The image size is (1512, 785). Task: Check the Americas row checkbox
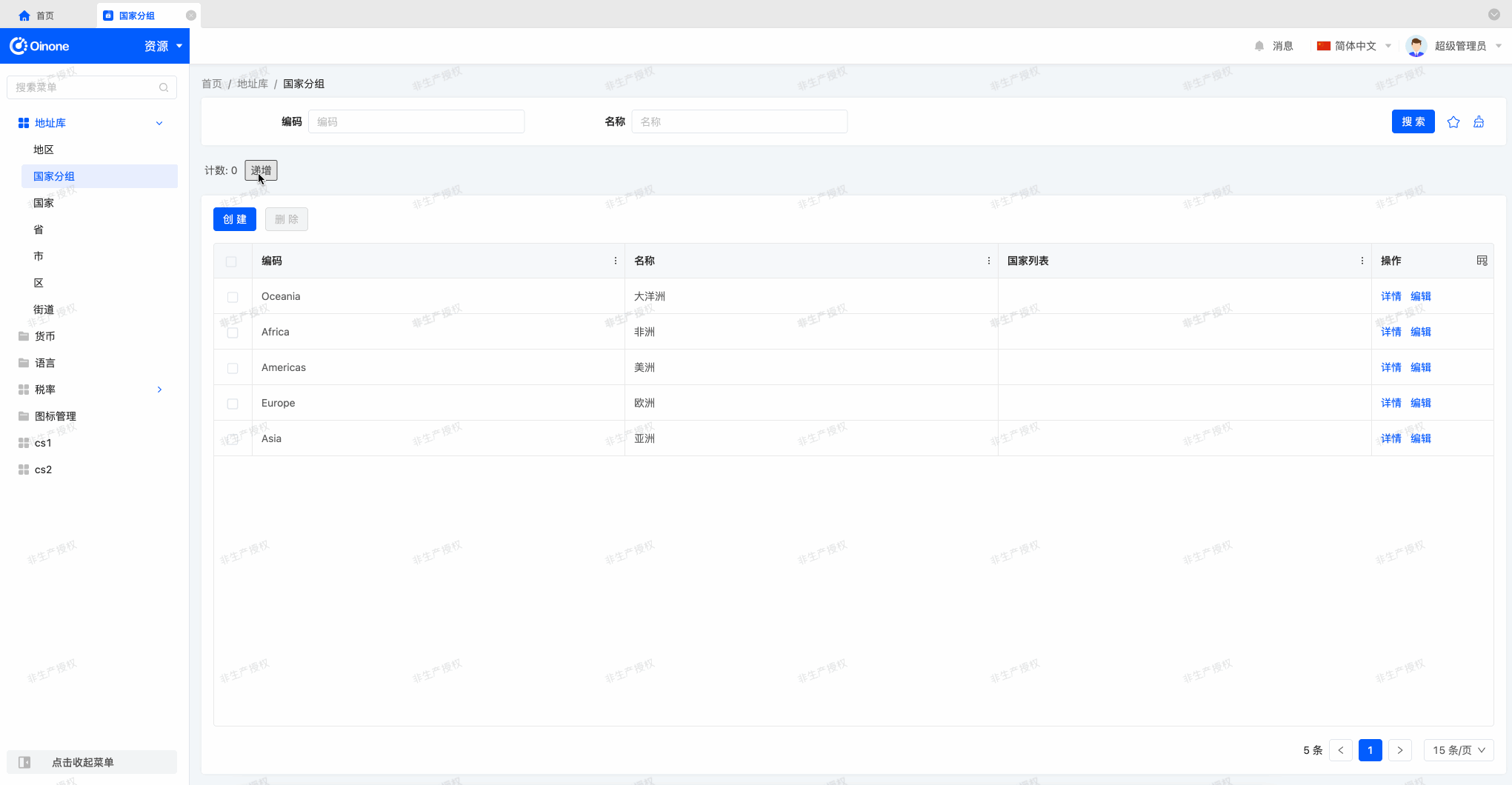233,368
